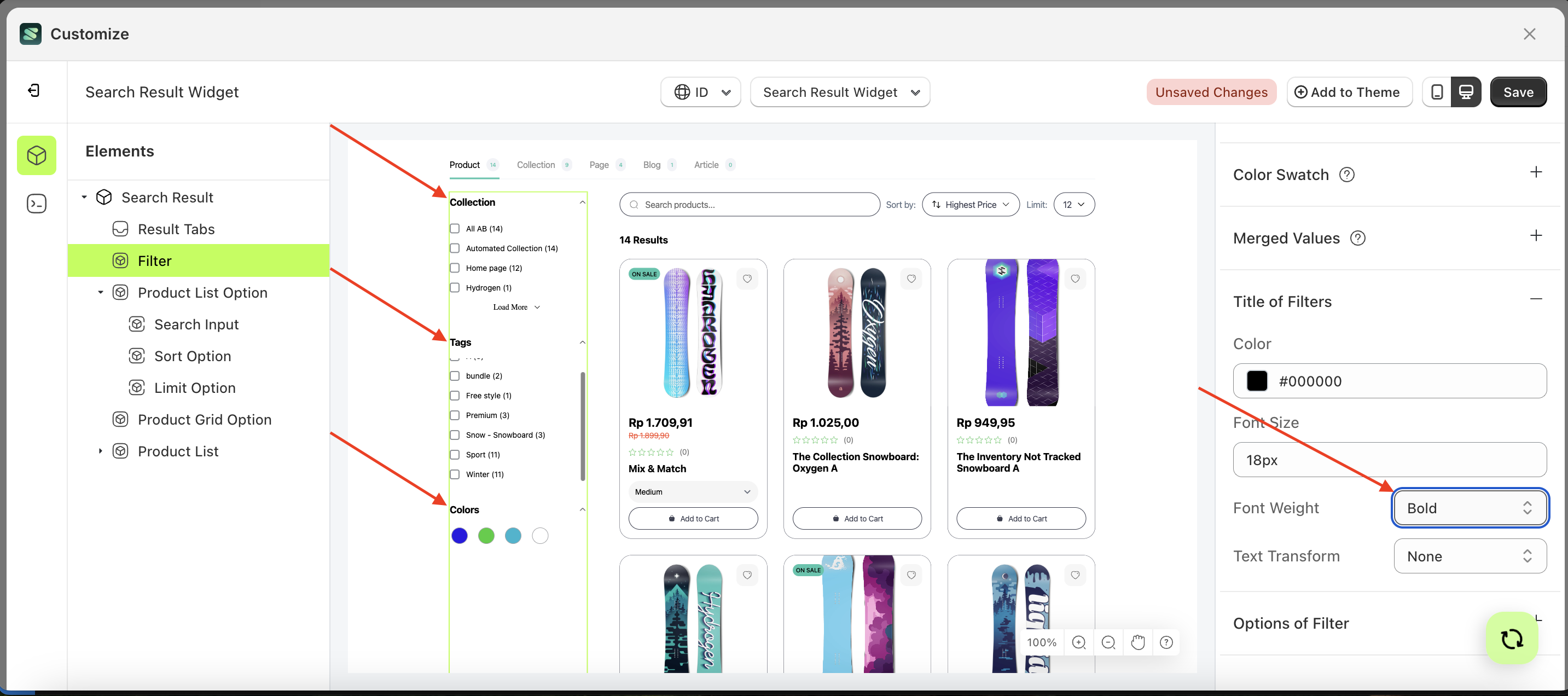
Task: Click the Search products input field
Action: 750,204
